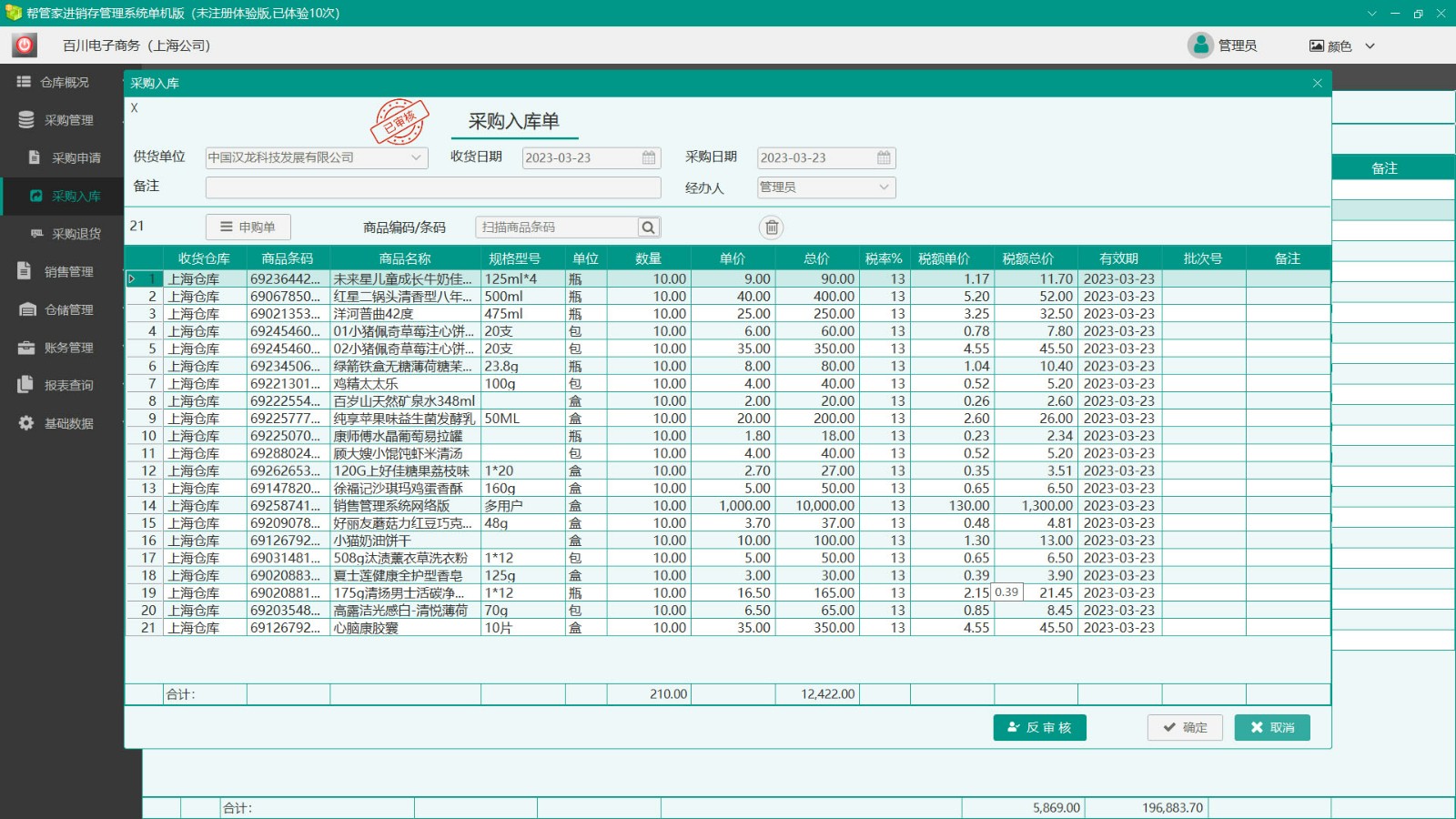1456x819 pixels.
Task: Expand the 供货单位 supplier dropdown
Action: (416, 157)
